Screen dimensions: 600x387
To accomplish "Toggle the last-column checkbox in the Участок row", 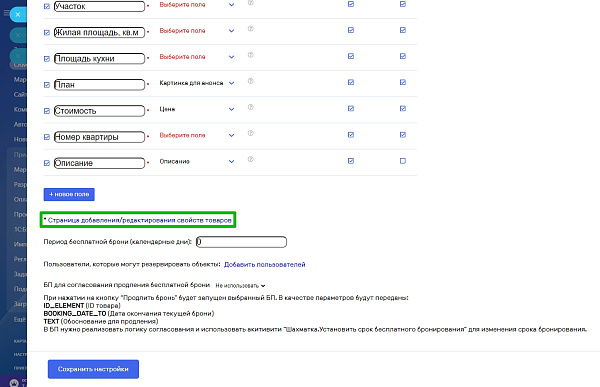I will 403,4.
